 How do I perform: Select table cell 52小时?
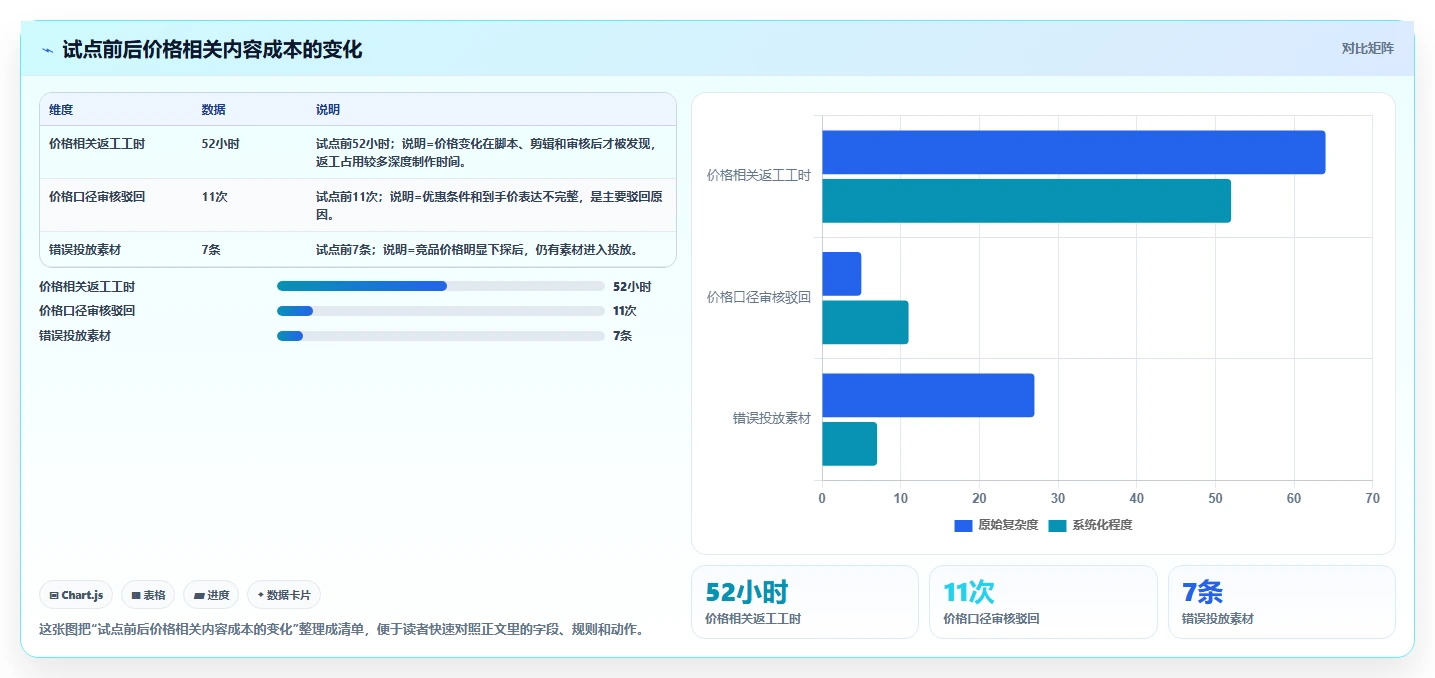tap(220, 144)
